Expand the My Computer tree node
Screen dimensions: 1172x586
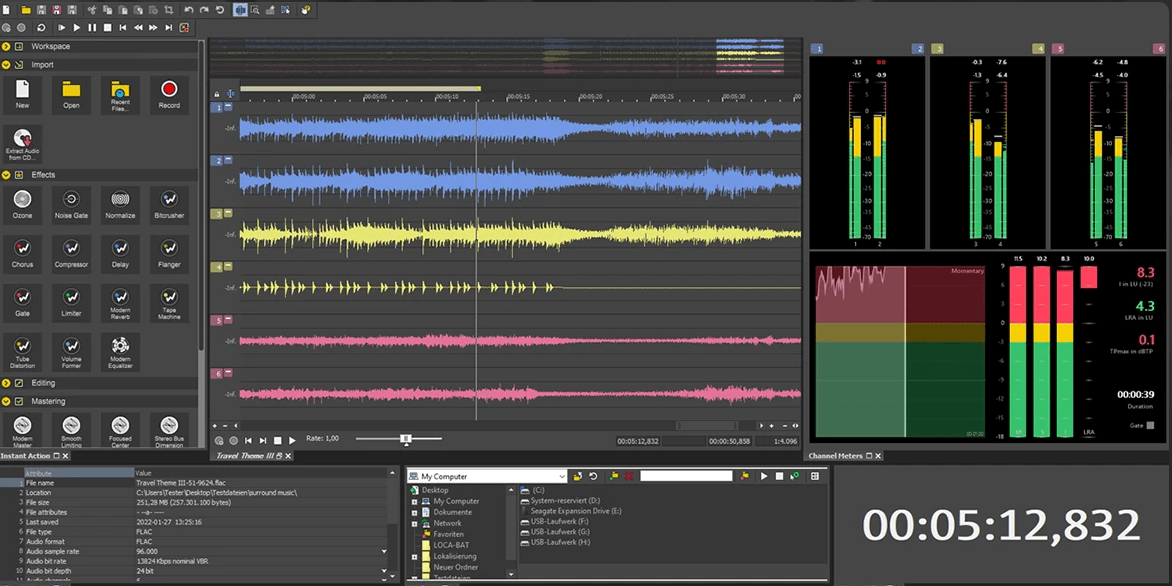pos(414,502)
